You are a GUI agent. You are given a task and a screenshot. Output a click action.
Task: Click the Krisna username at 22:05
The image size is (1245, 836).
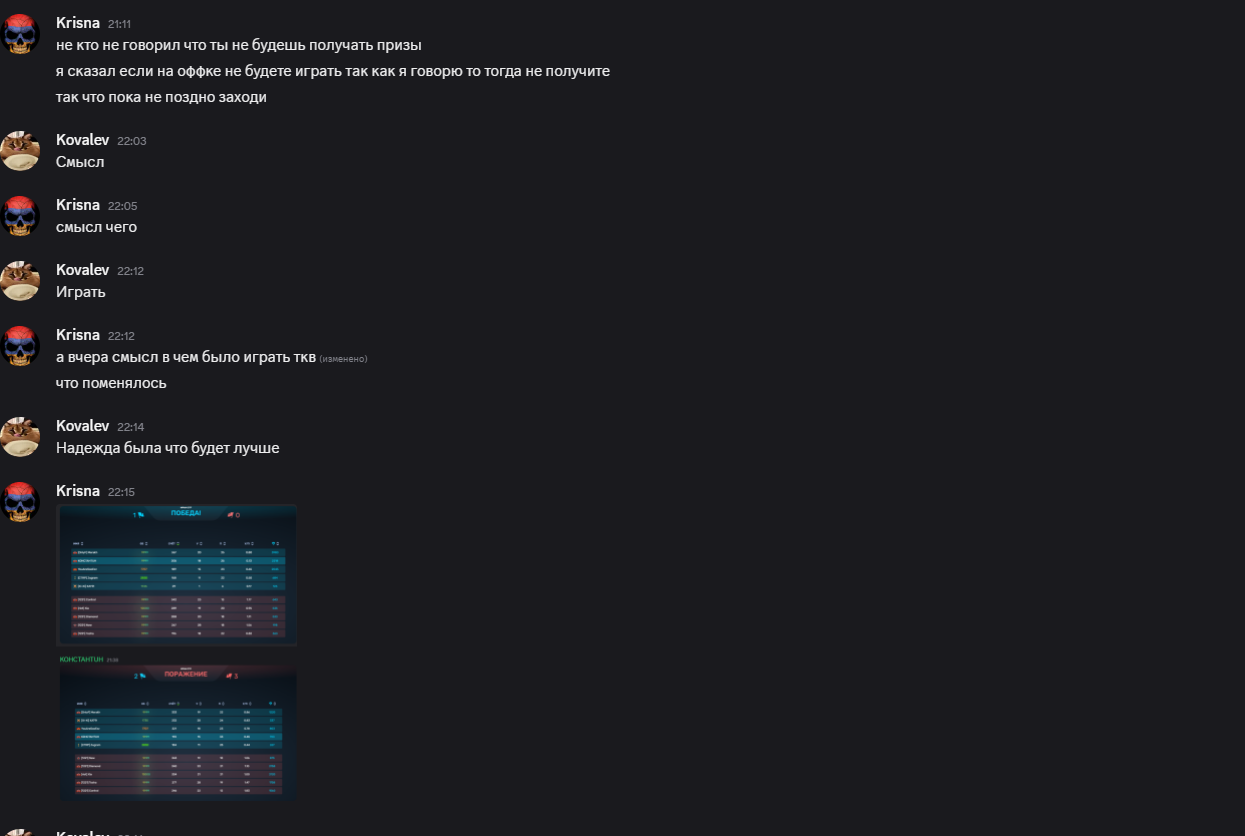pyautogui.click(x=78, y=205)
